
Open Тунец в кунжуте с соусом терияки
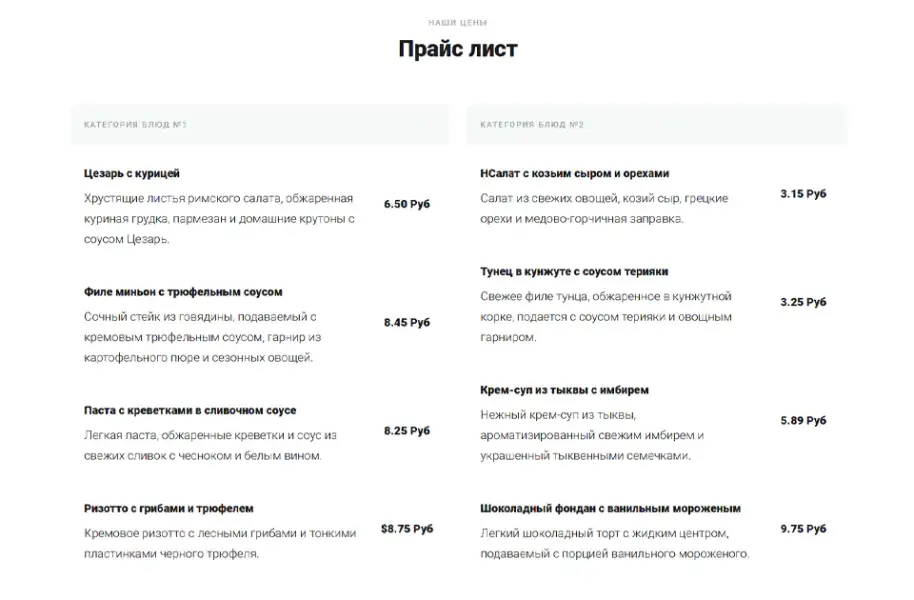574,271
